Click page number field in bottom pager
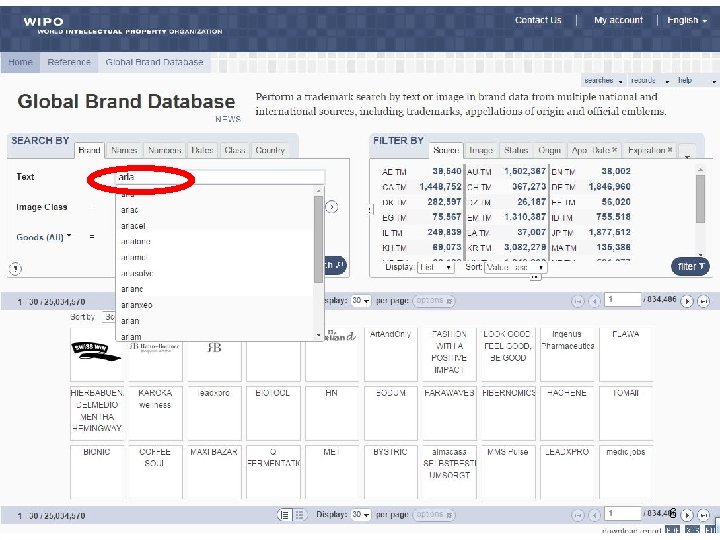The height and width of the screenshot is (540, 720). pyautogui.click(x=623, y=513)
